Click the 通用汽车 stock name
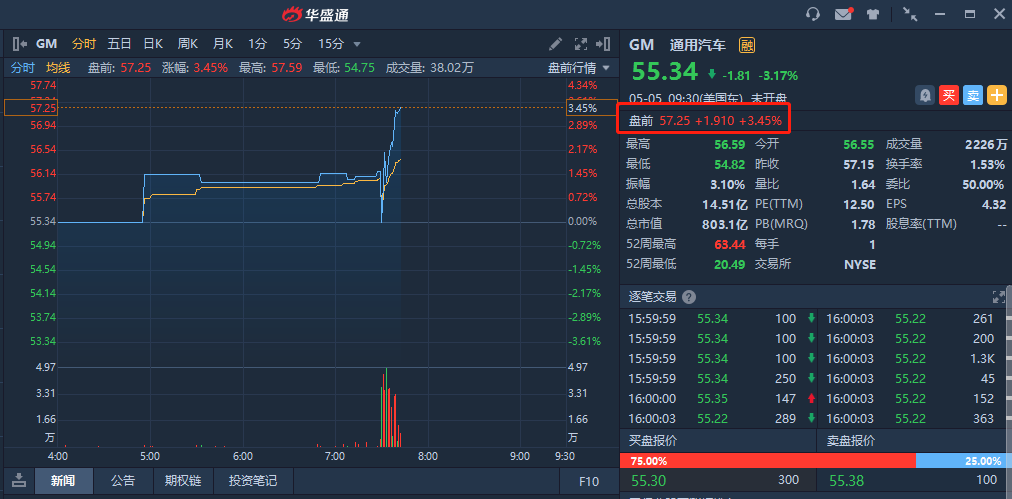Viewport: 1012px width, 499px height. pyautogui.click(x=698, y=45)
